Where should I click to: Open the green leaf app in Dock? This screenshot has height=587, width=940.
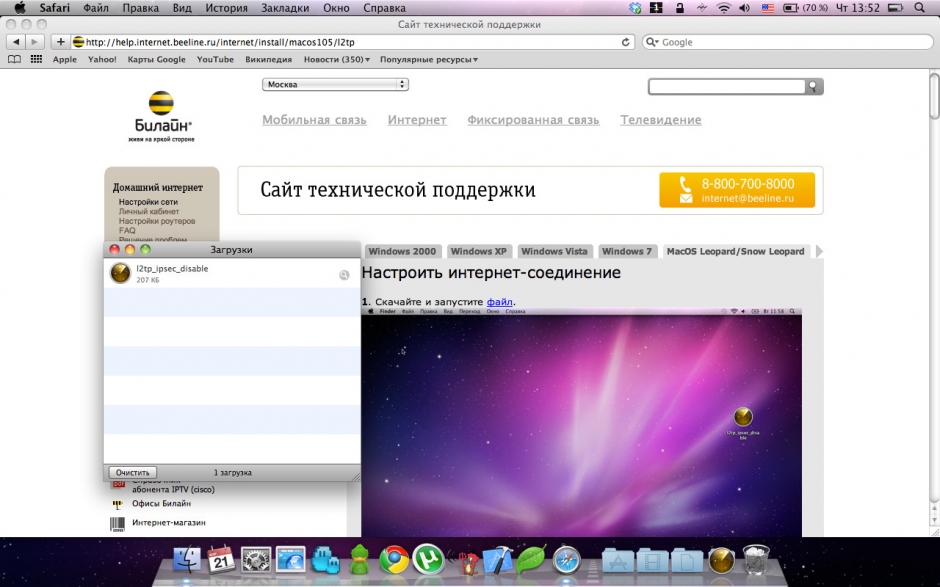(532, 559)
